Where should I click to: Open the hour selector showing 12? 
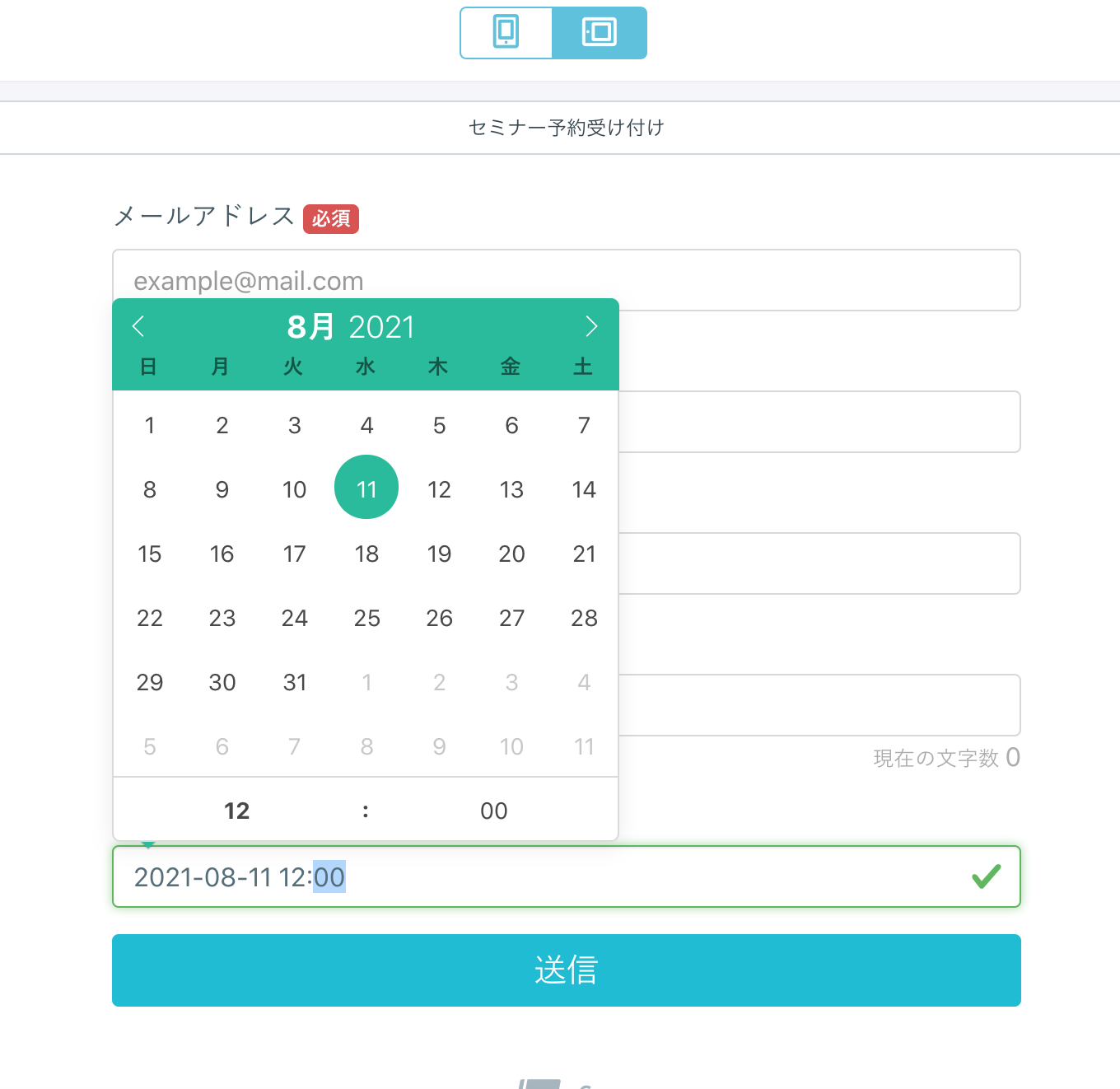point(236,810)
